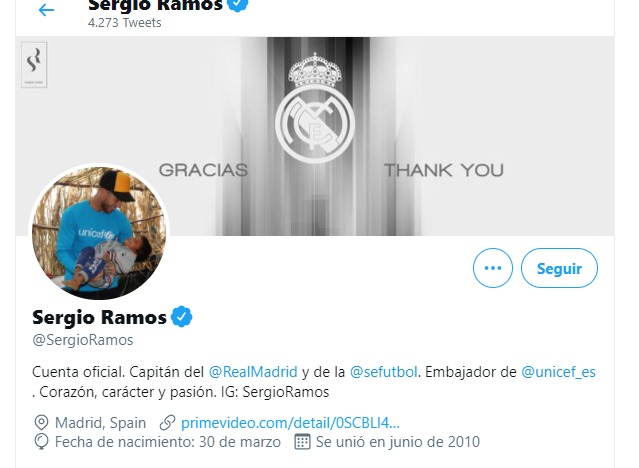Follow the account with Seguir button

[559, 268]
